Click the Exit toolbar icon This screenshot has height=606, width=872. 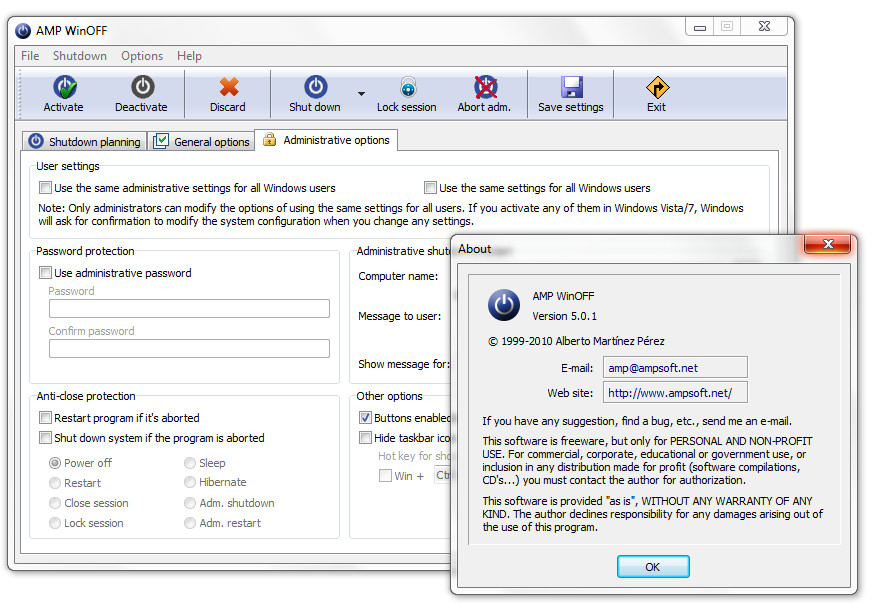coord(657,87)
